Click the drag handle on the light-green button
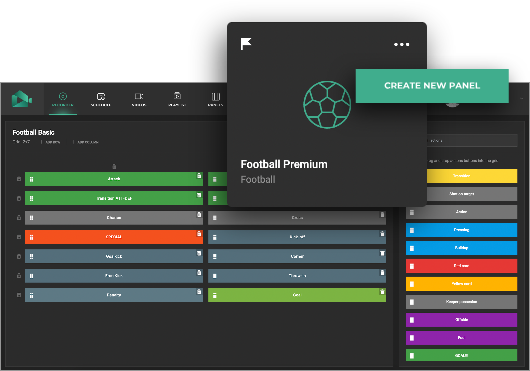 [215, 295]
